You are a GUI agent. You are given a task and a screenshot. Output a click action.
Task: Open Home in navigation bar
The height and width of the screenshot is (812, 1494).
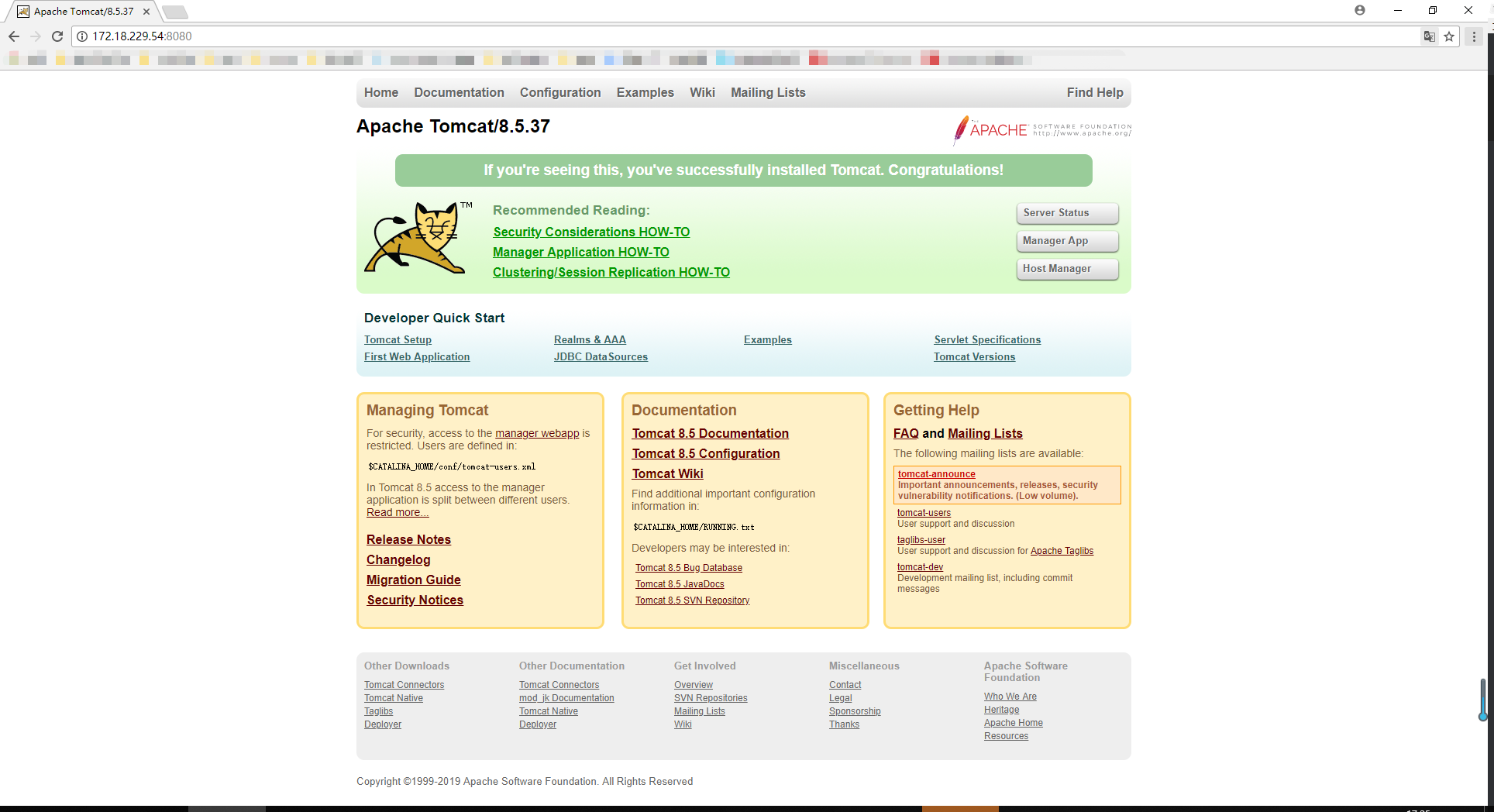(x=381, y=92)
